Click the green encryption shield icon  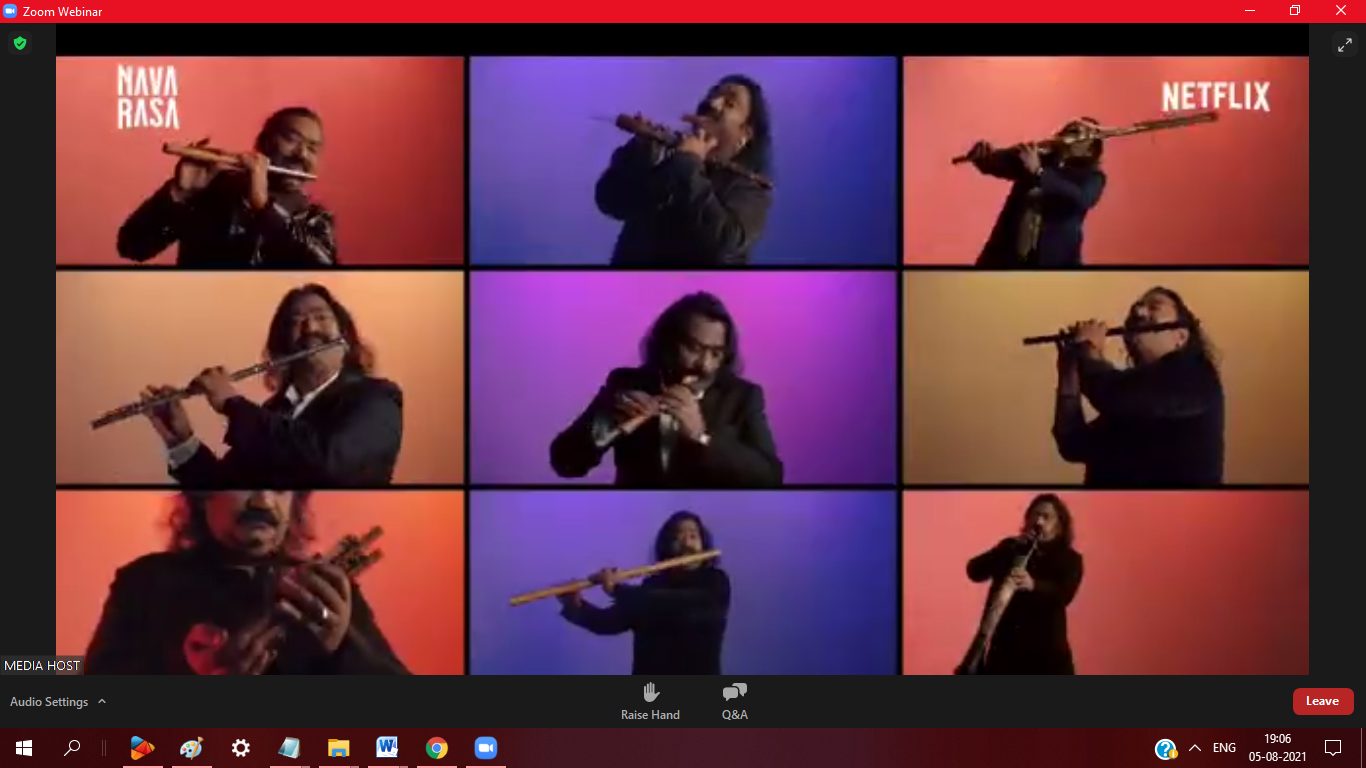pyautogui.click(x=19, y=43)
